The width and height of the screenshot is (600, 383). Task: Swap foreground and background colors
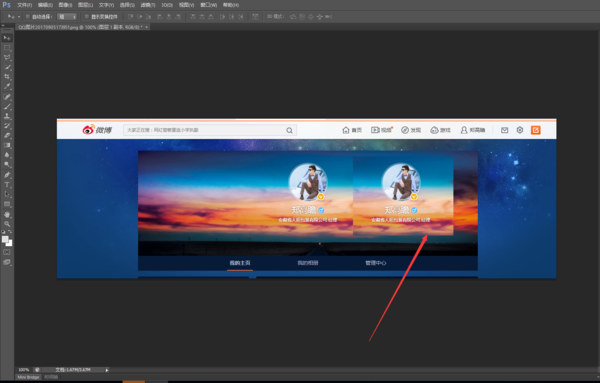click(10, 232)
